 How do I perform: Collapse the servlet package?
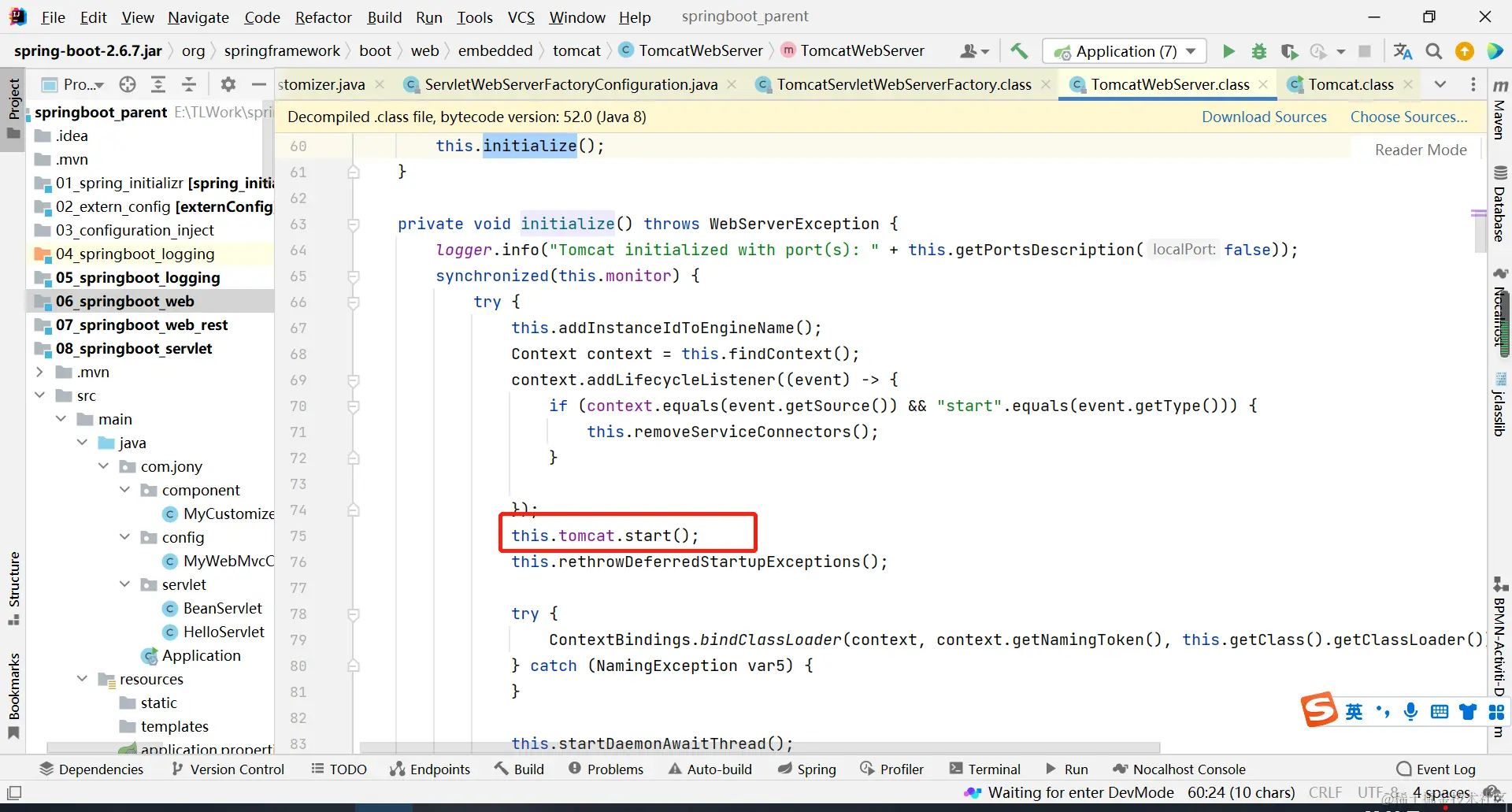point(124,584)
